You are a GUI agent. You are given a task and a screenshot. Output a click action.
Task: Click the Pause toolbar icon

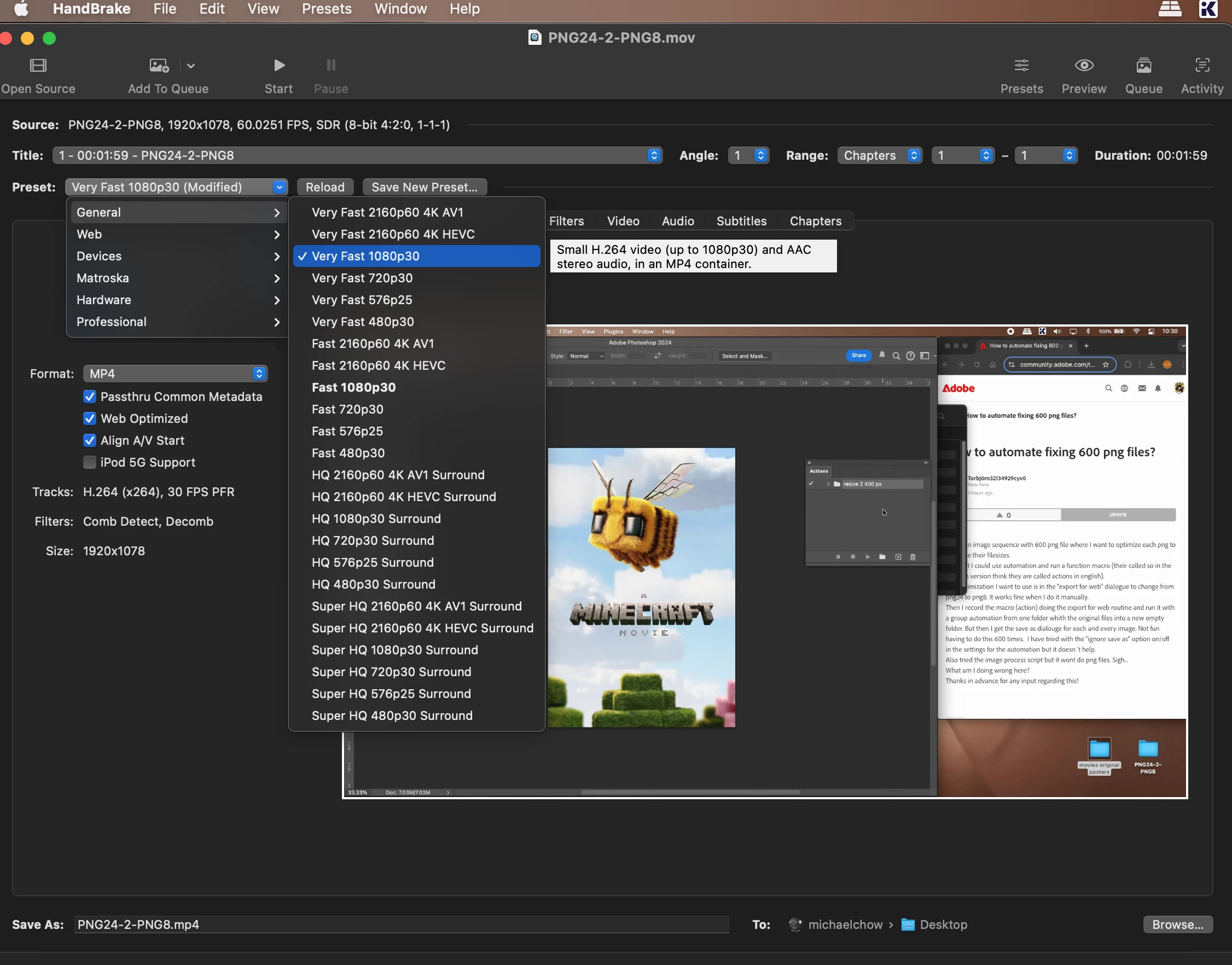331,66
